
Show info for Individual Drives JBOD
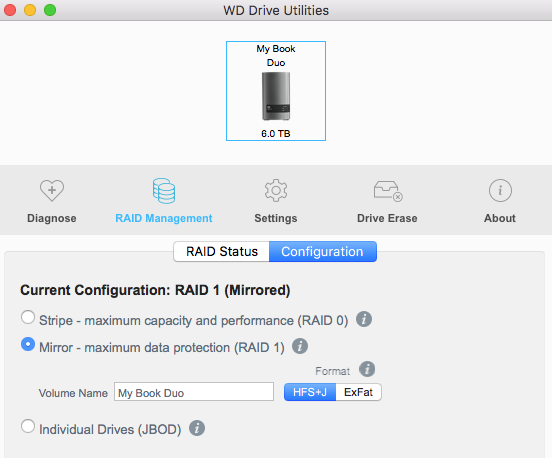pos(197,428)
